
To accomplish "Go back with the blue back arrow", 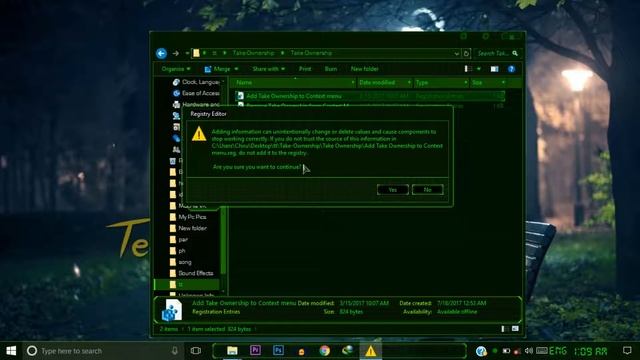I will (162, 53).
